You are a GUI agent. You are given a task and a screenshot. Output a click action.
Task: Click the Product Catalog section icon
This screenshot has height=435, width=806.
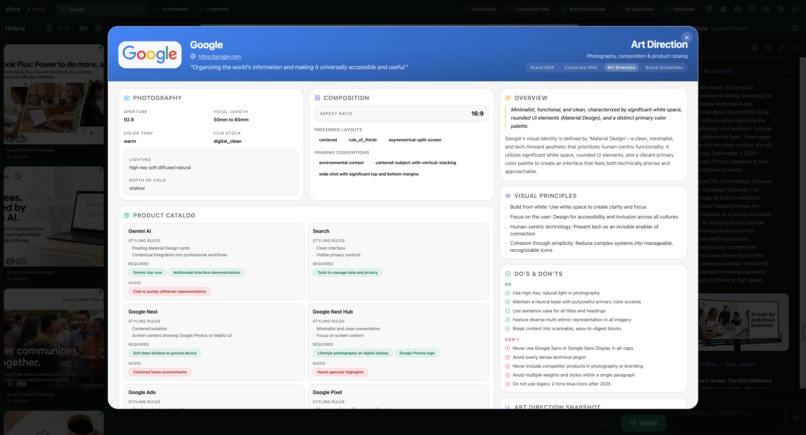[127, 215]
